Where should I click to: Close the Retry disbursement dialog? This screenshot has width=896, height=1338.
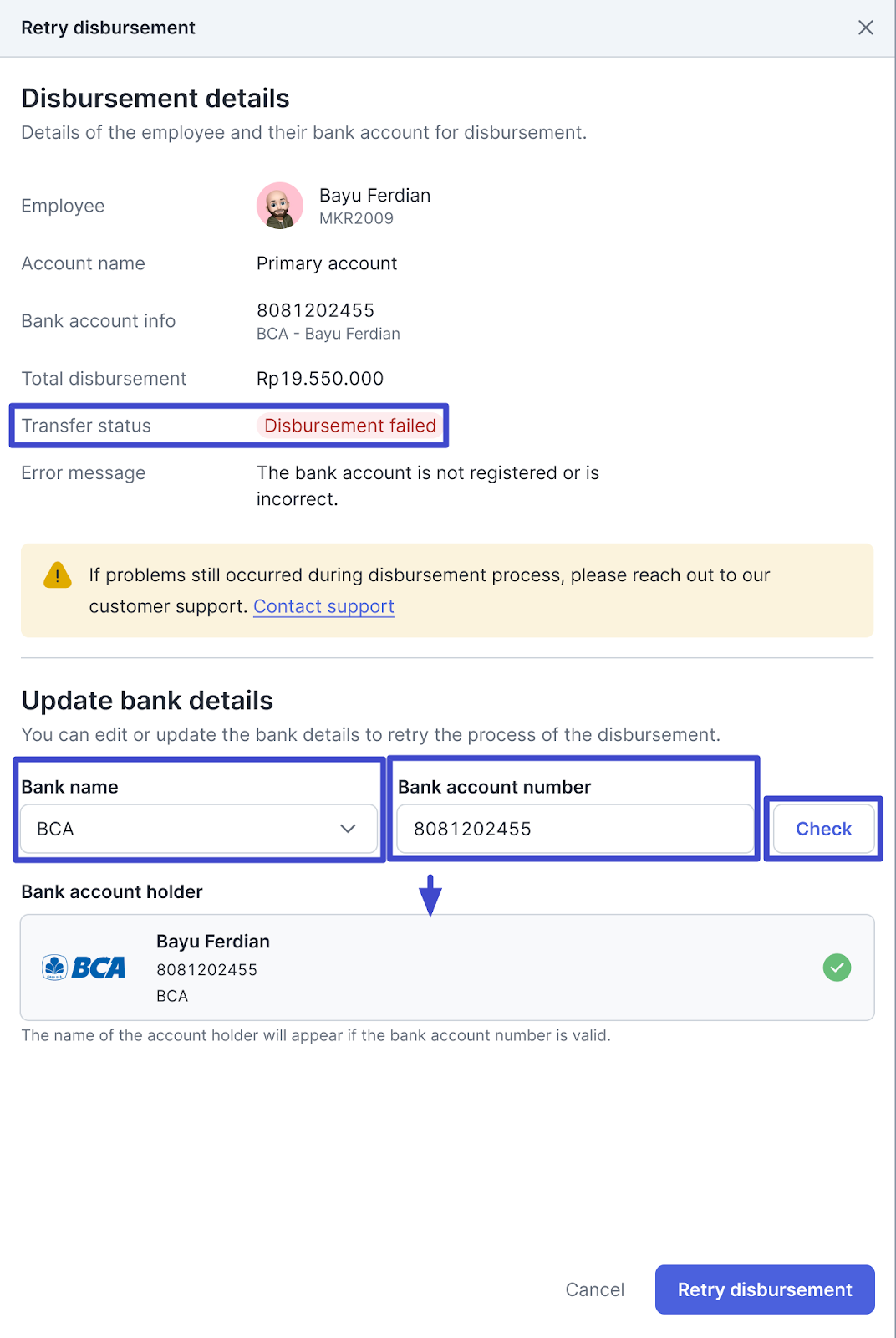tap(866, 28)
